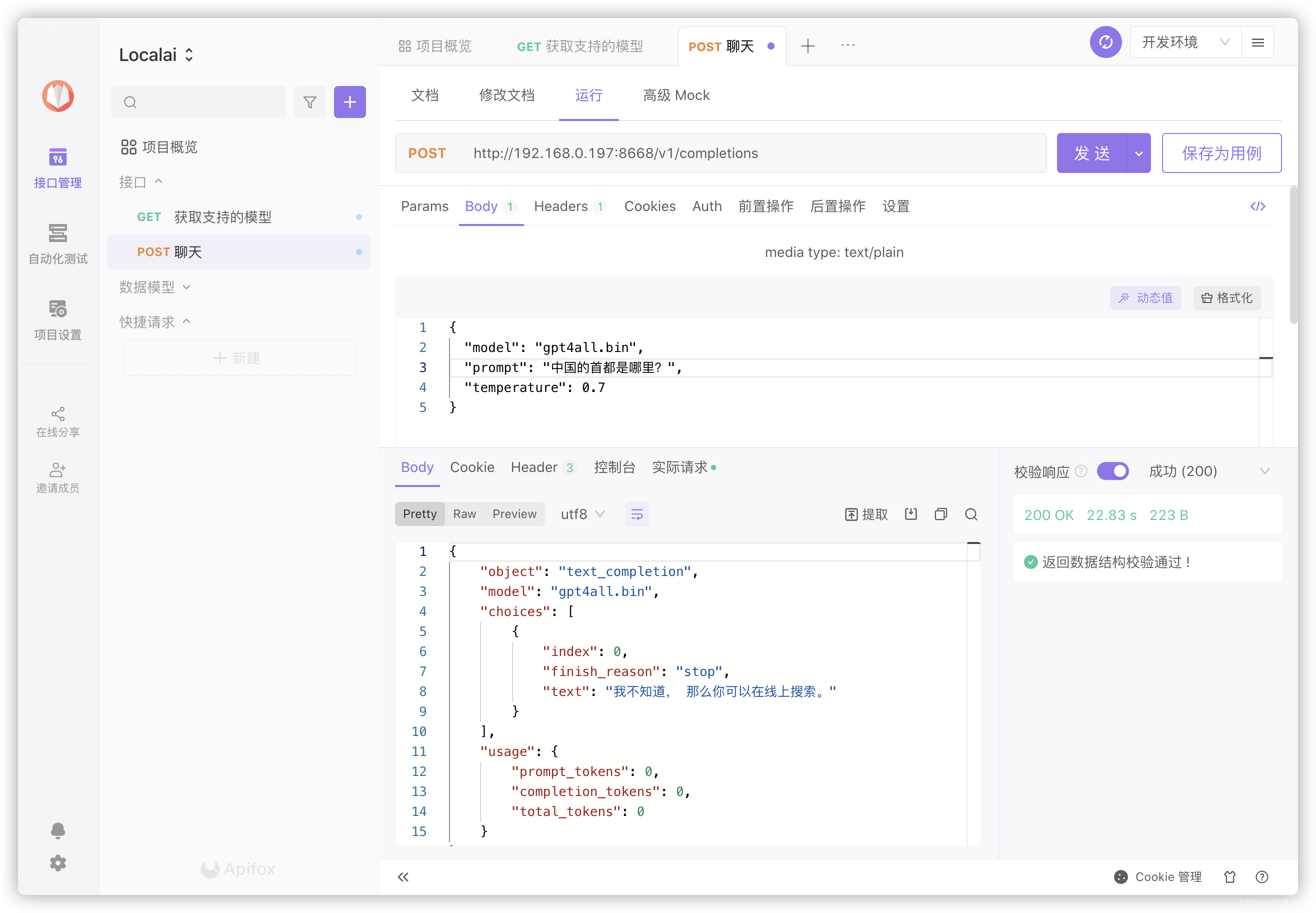The image size is (1316, 913).
Task: Open the 高级 Mock tab
Action: click(x=675, y=95)
